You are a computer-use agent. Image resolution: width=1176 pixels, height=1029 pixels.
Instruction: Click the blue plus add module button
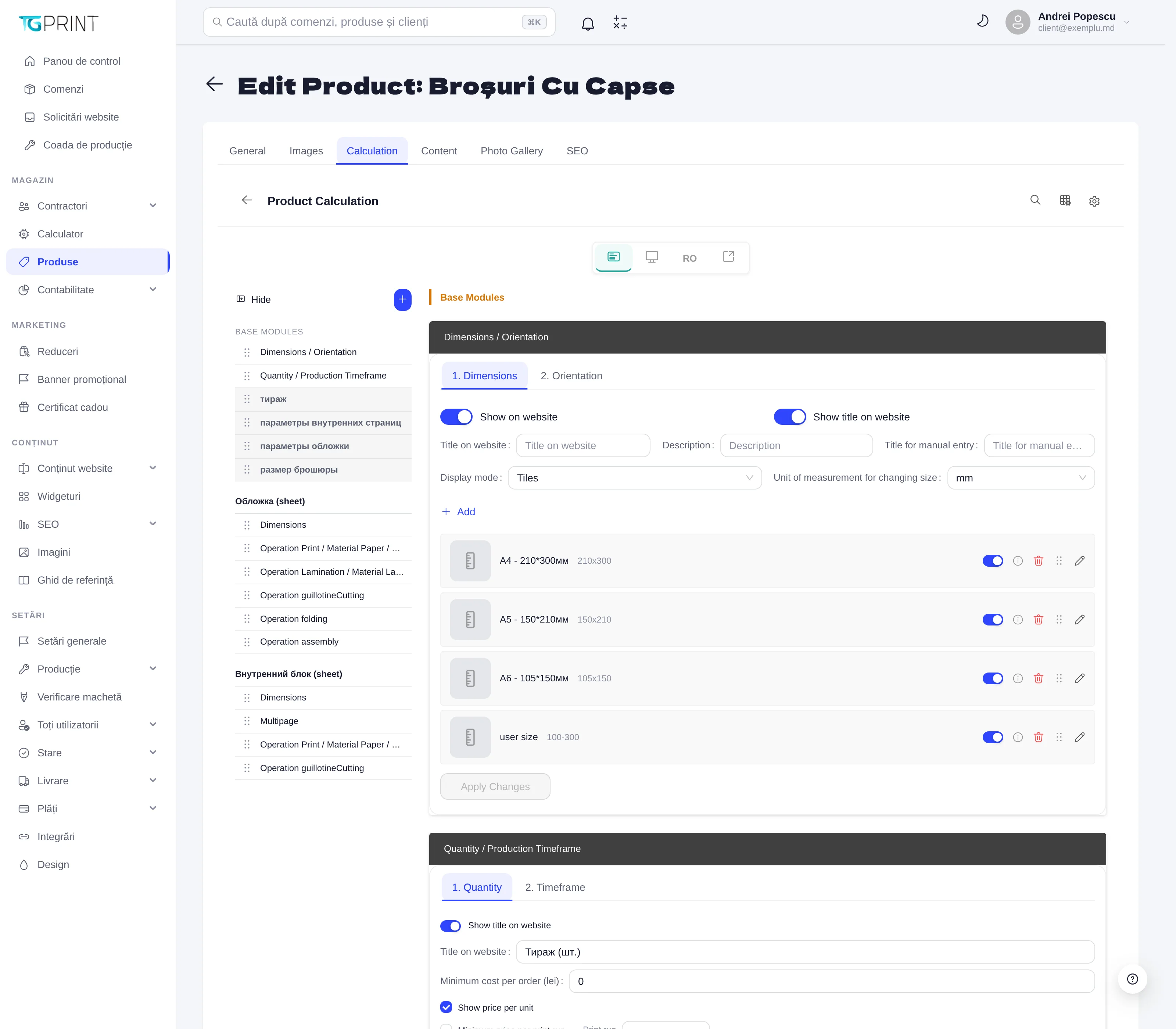[402, 299]
